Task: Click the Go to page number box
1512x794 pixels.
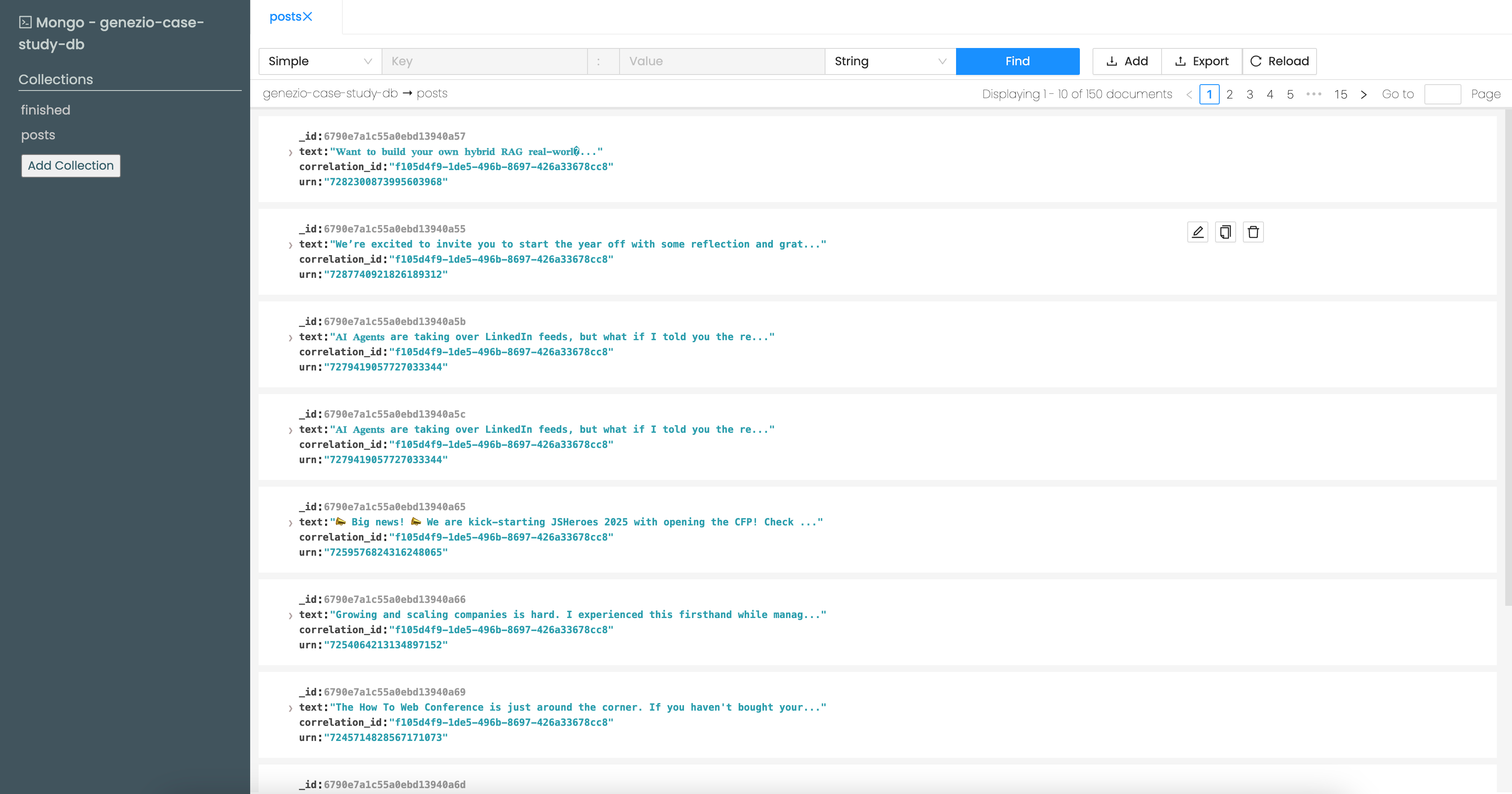Action: point(1442,94)
